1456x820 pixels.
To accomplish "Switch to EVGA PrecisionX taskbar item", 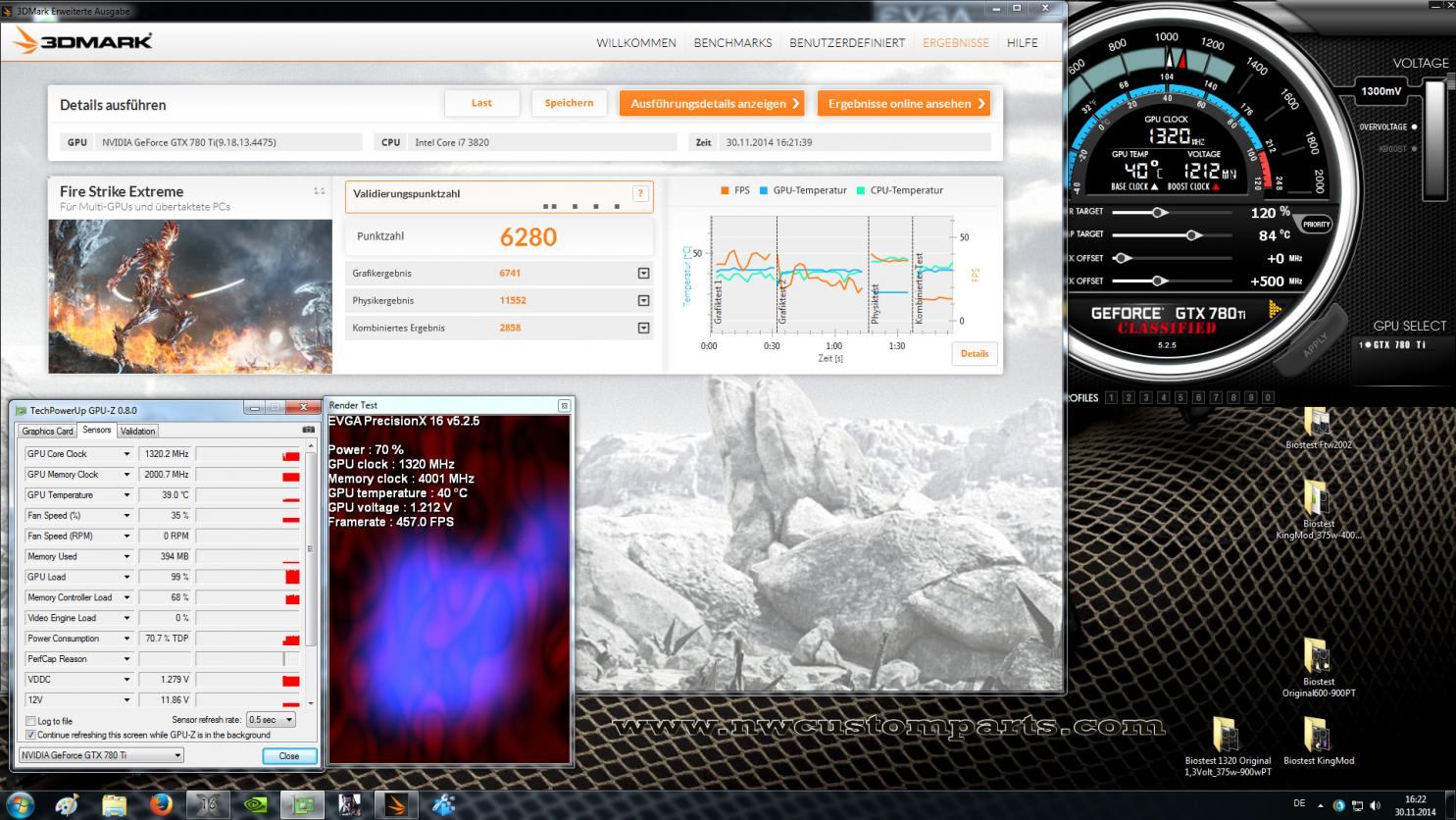I will click(x=209, y=805).
